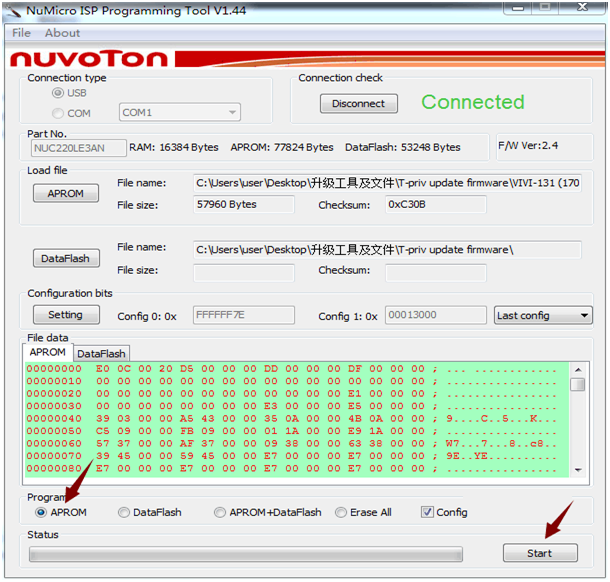Select Erase All program option
610x582 pixels.
[x=341, y=512]
